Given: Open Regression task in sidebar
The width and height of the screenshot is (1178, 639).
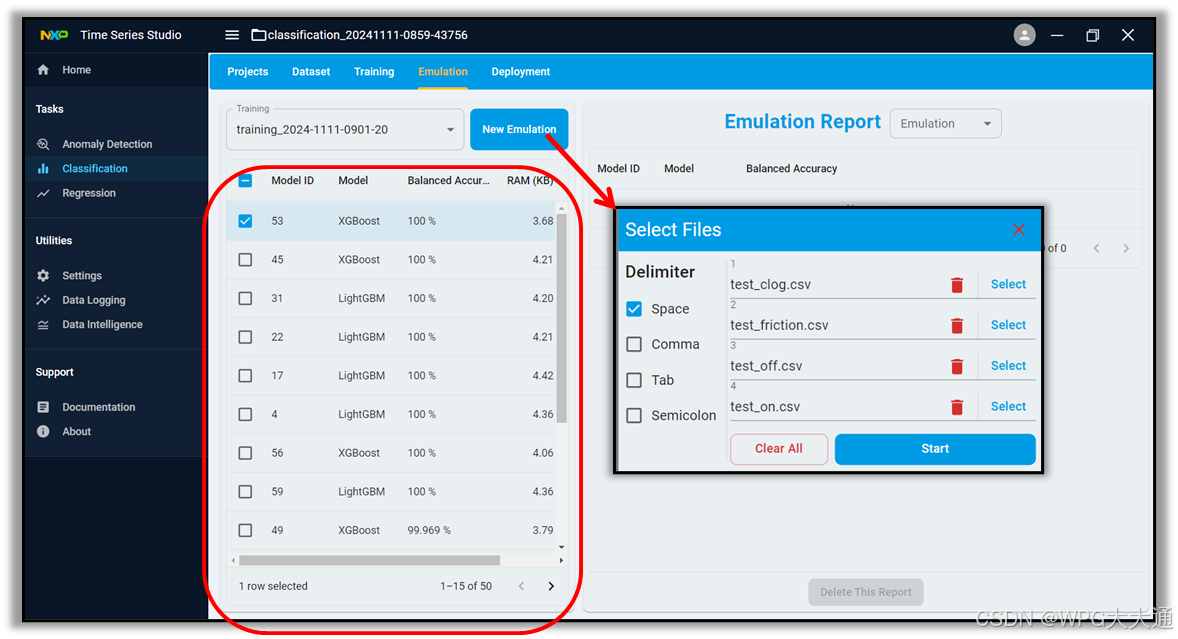Looking at the screenshot, I should point(89,194).
